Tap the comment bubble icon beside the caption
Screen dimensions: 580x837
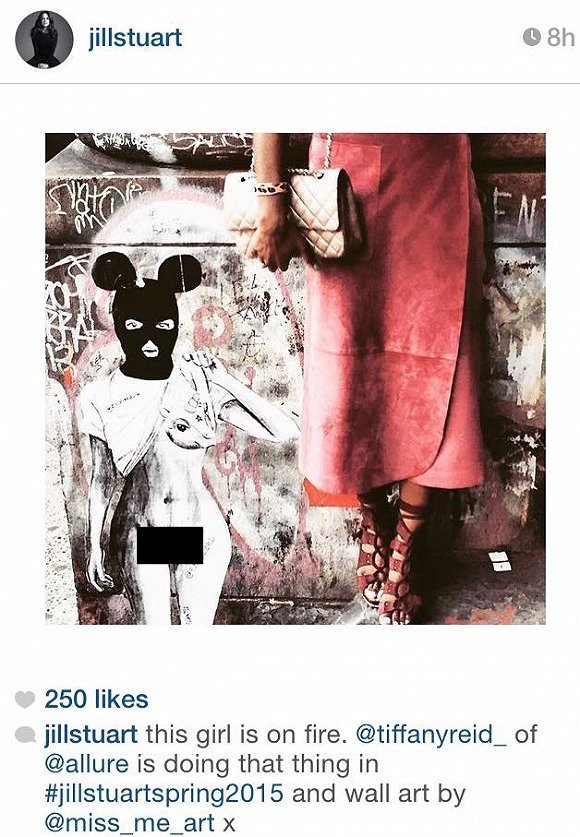point(25,735)
